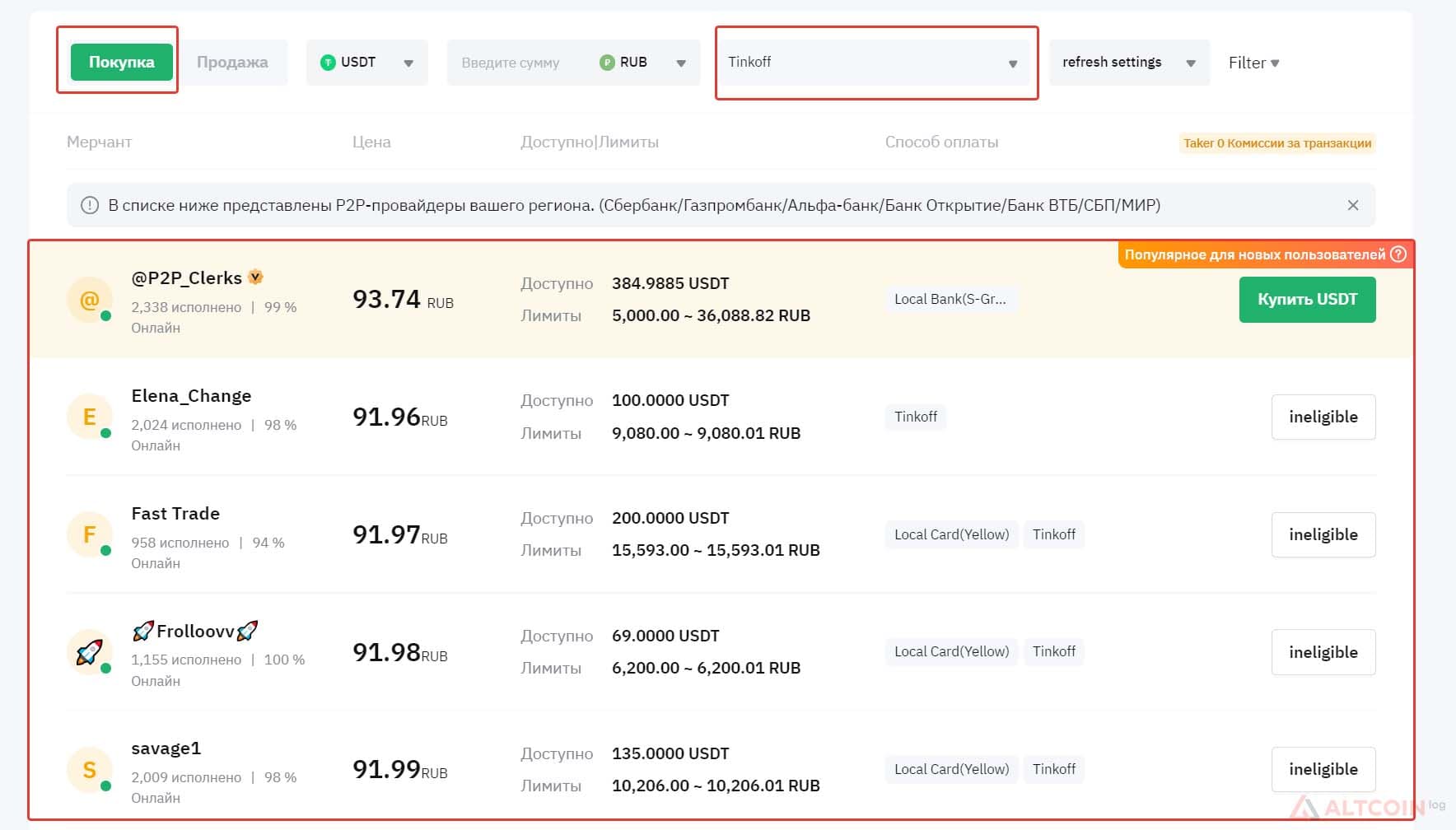Open the RUB currency dropdown arrow

pyautogui.click(x=681, y=63)
